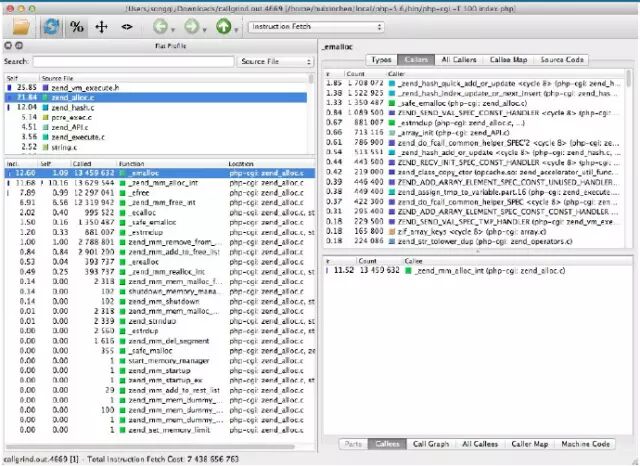Select _emalloc row in function list
Viewport: 640px width, 466px height.
160,173
